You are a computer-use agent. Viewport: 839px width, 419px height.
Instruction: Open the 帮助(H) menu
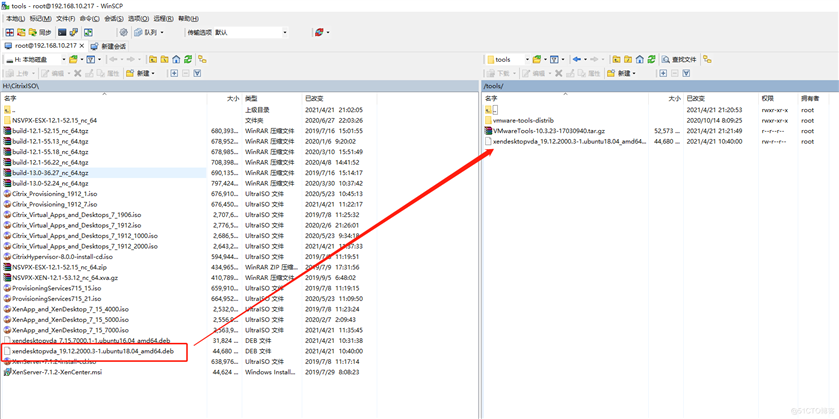pos(188,19)
